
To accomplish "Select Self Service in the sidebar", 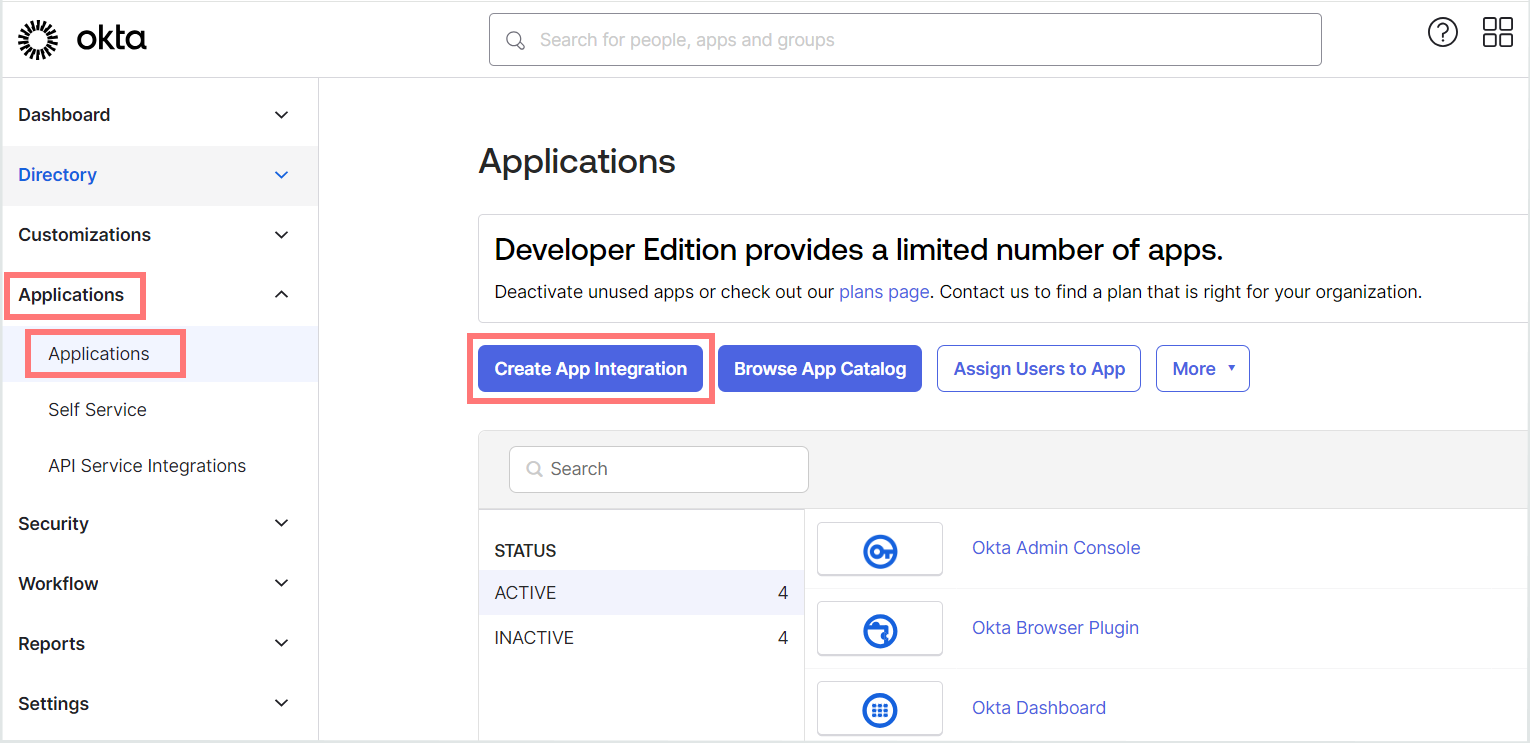I will (97, 410).
